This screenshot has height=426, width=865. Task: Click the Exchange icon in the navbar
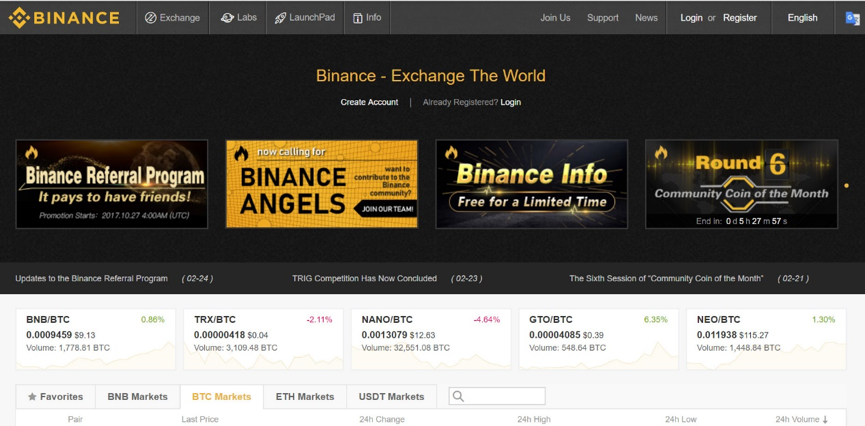tap(151, 18)
